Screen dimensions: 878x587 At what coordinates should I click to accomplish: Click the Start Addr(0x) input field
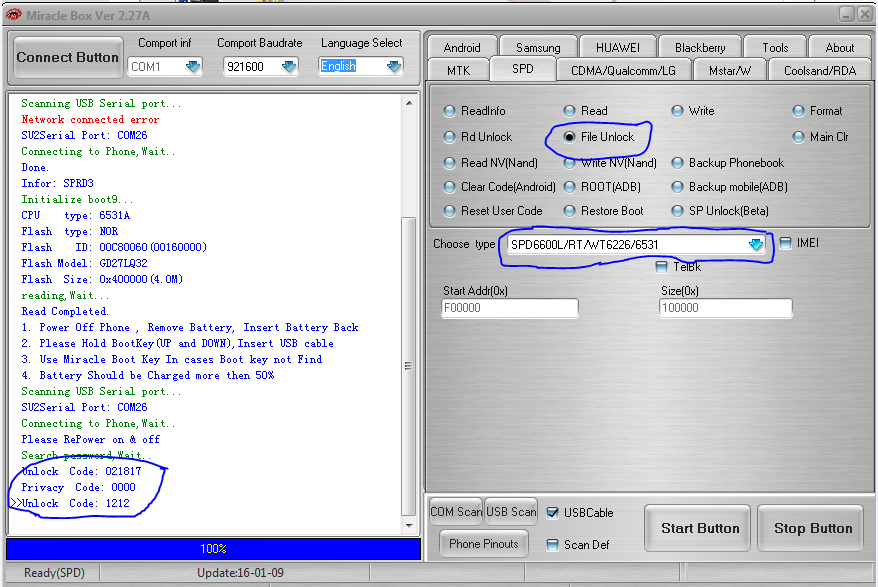[510, 308]
